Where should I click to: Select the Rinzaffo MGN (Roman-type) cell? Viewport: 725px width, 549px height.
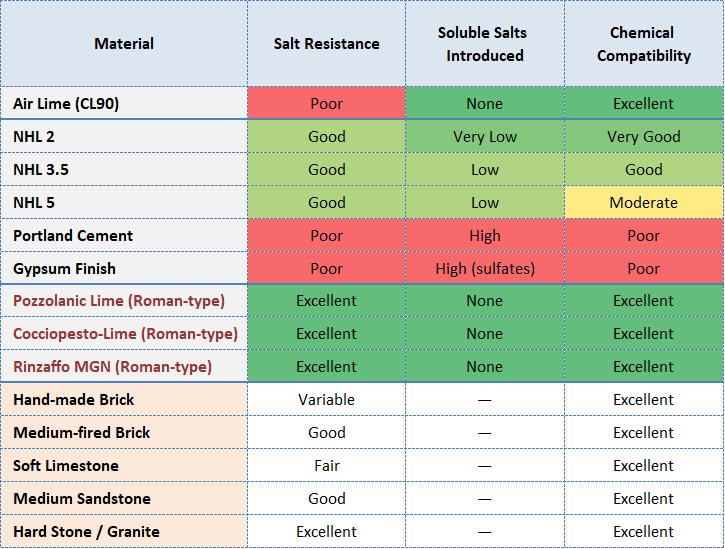[112, 367]
